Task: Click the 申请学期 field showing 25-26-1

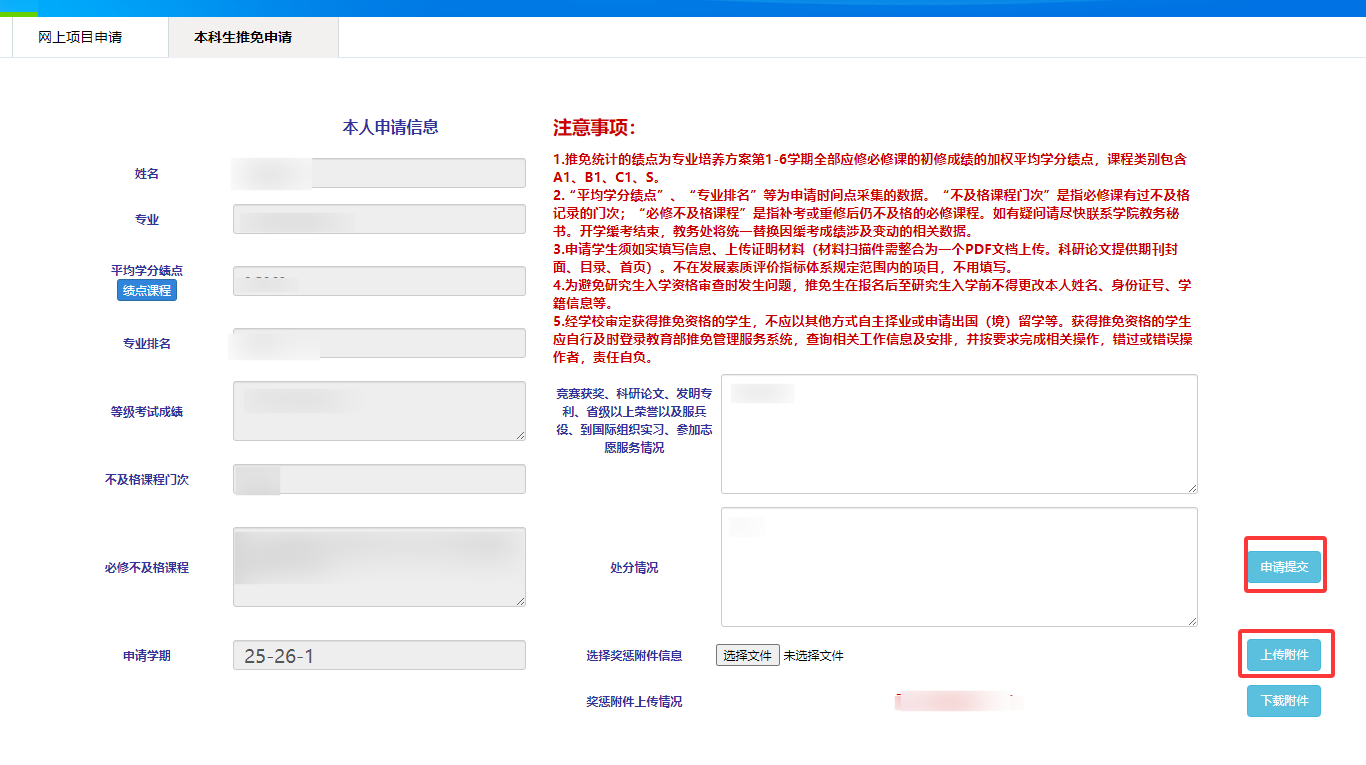Action: [379, 655]
